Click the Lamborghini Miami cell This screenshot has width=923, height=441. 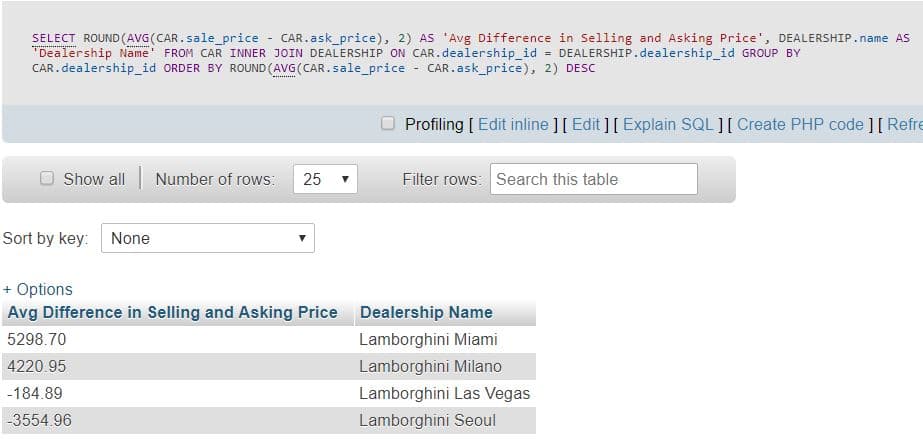pyautogui.click(x=445, y=339)
